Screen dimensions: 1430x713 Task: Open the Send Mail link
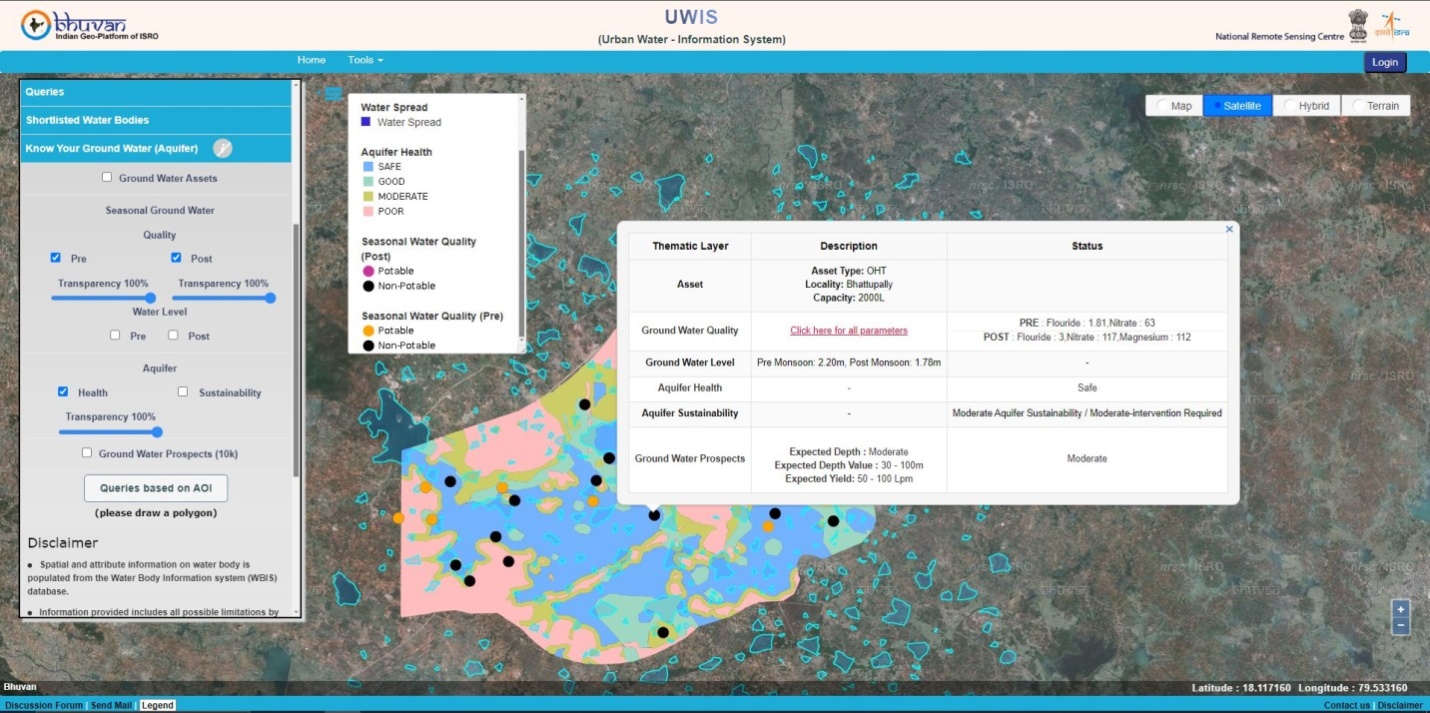pos(111,706)
